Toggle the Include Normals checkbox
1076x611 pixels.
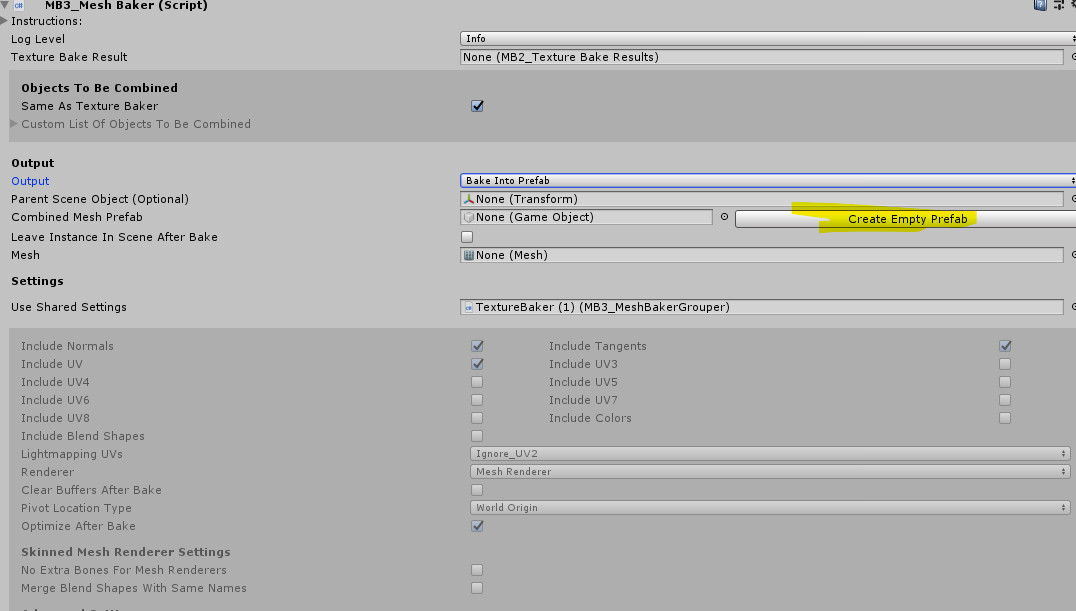coord(477,345)
